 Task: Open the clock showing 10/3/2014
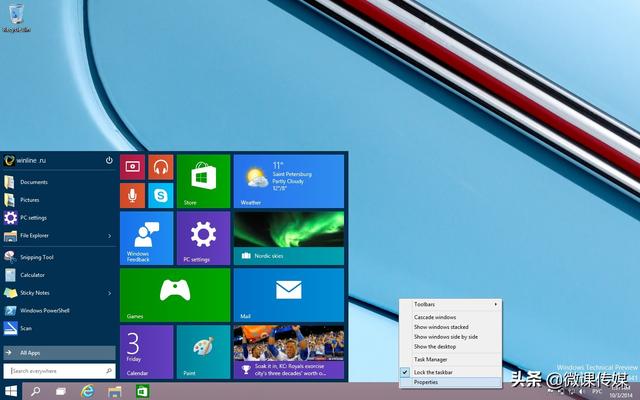pyautogui.click(x=621, y=392)
